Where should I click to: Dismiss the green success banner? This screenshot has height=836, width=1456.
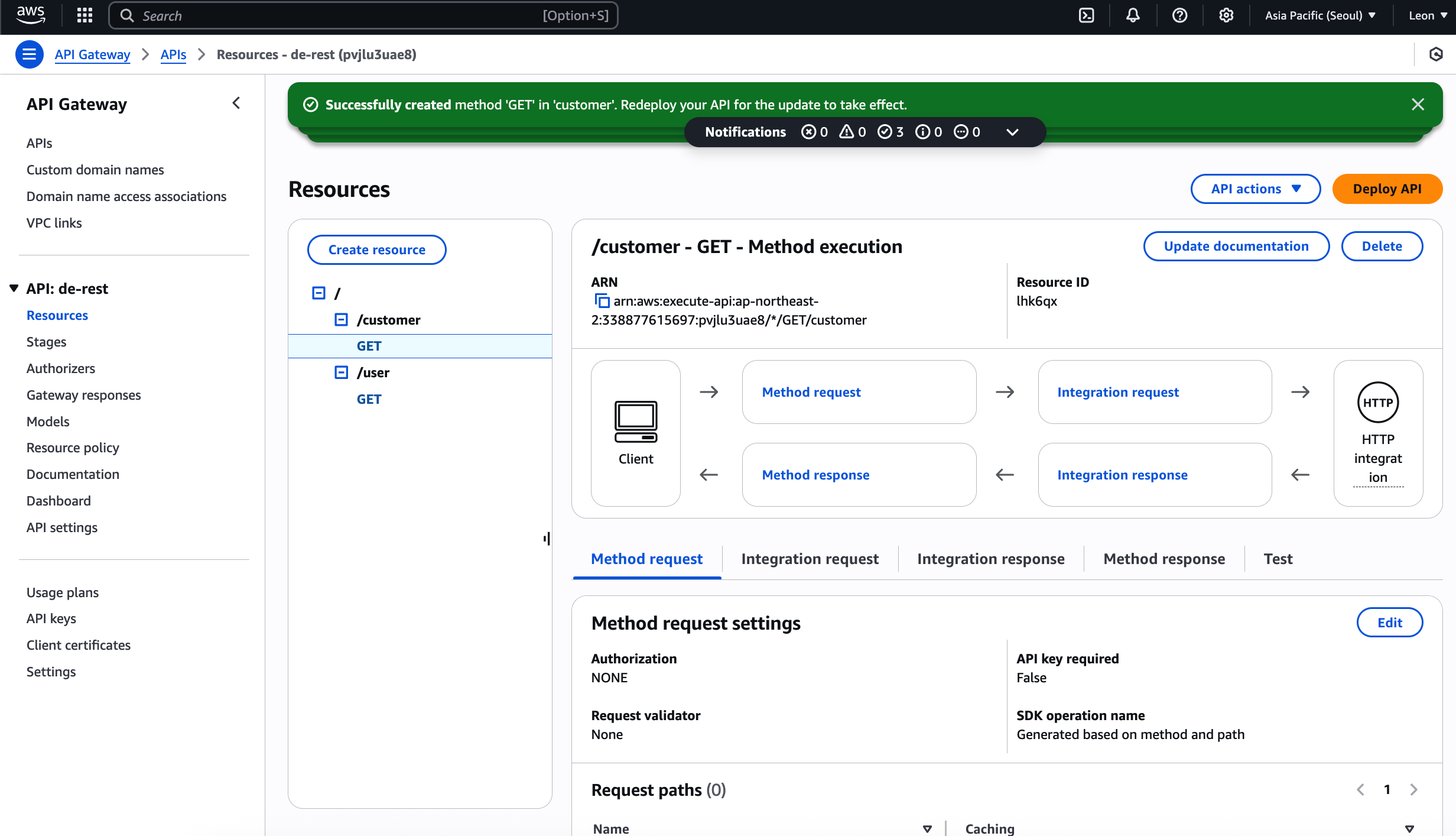[x=1418, y=105]
